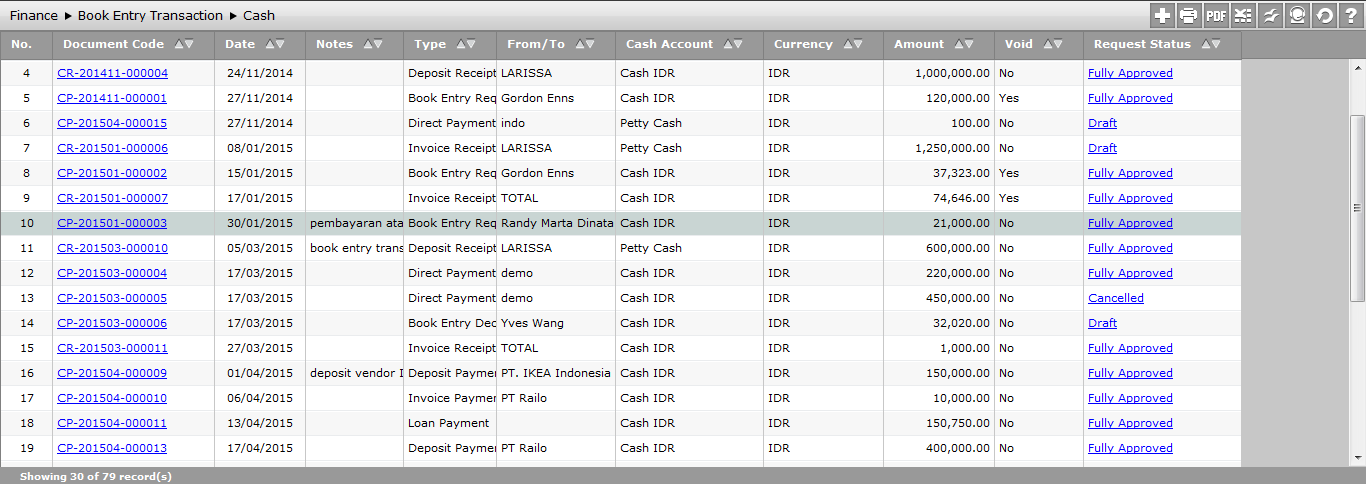Sort From/To column ascending arrow
Screen dimensions: 1366x484
(x=579, y=44)
